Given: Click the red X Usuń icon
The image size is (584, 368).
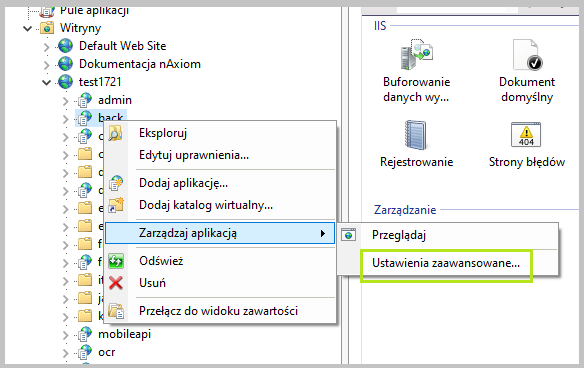Looking at the screenshot, I should pyautogui.click(x=116, y=283).
